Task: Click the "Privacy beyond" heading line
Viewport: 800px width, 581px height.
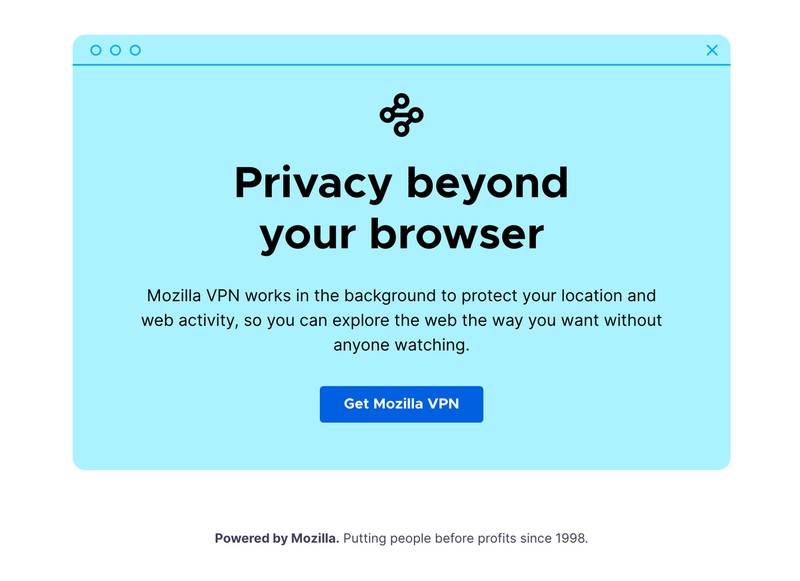Action: tap(402, 184)
